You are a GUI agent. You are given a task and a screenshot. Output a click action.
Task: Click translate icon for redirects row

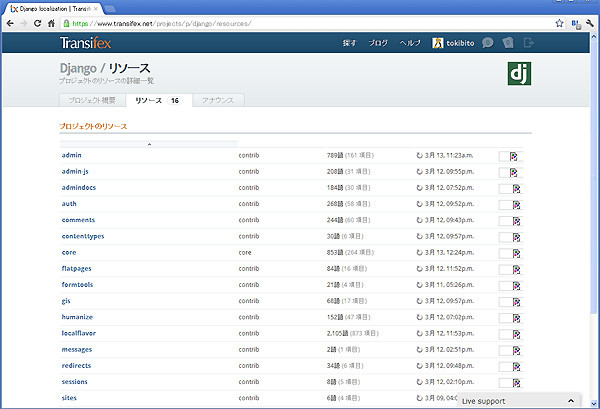tap(516, 367)
